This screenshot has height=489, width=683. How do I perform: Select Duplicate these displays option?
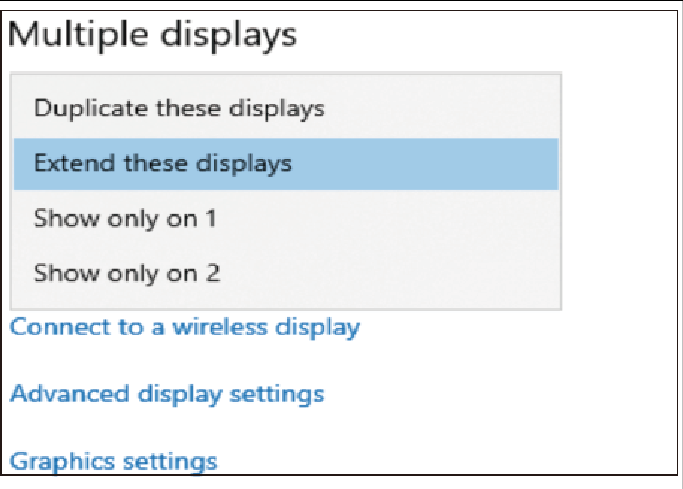coord(179,108)
